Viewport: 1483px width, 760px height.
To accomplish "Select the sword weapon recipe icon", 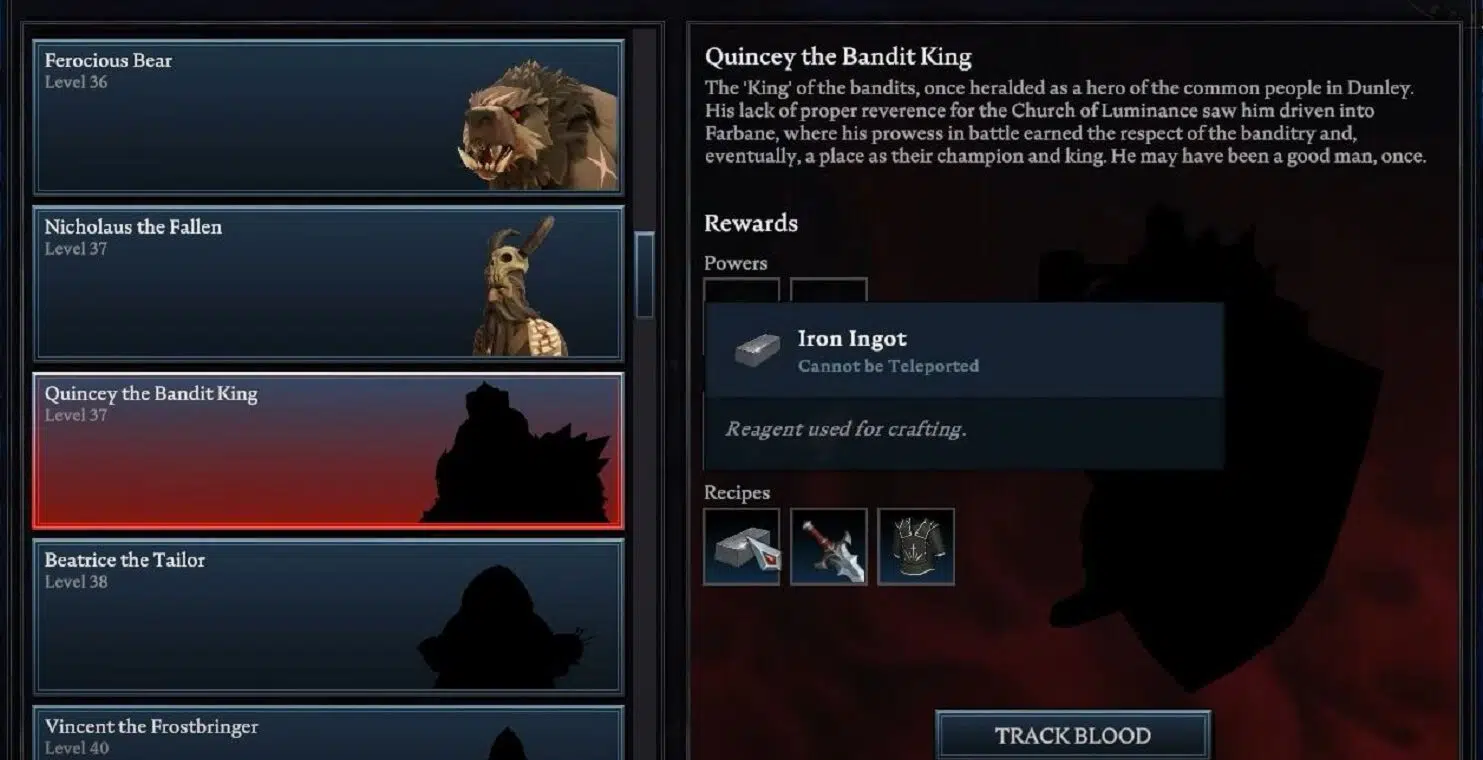I will [828, 547].
